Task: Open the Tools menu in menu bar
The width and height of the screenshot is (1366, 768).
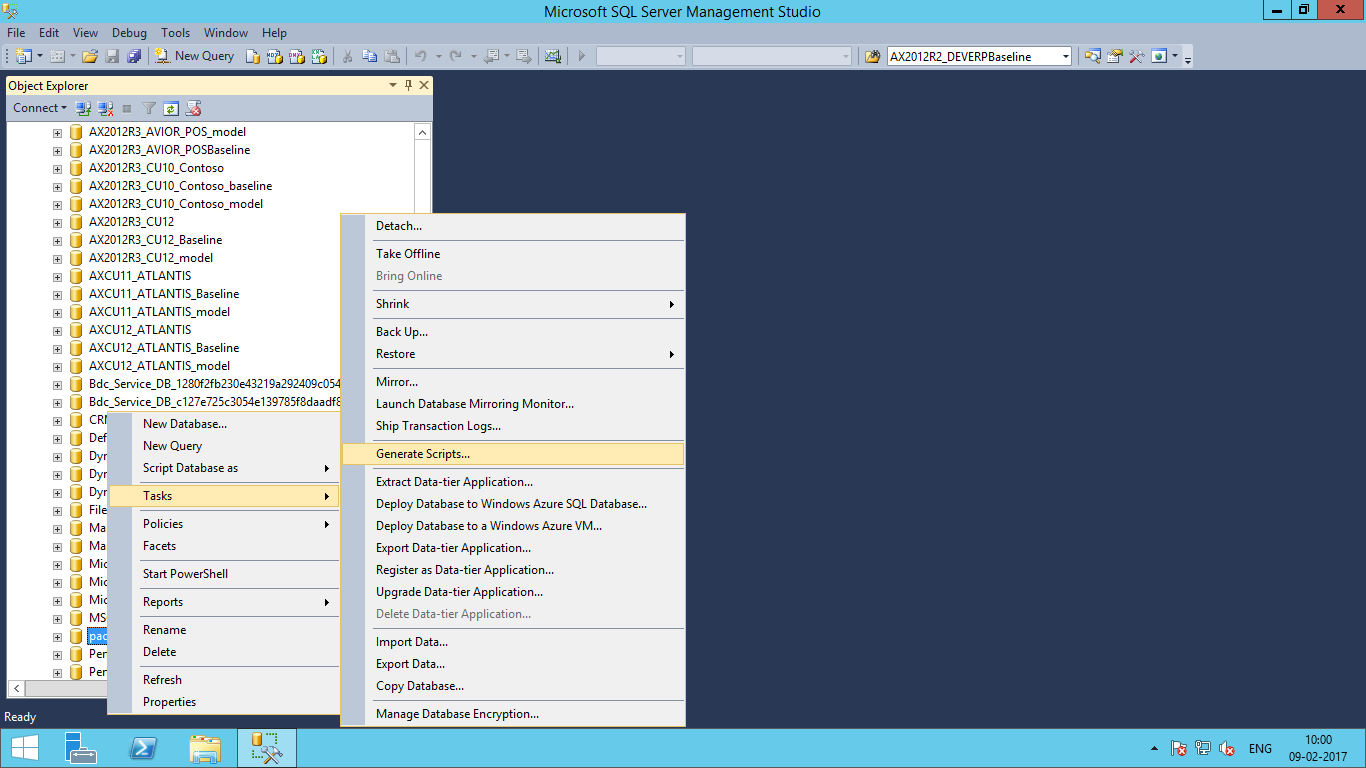Action: click(x=175, y=33)
